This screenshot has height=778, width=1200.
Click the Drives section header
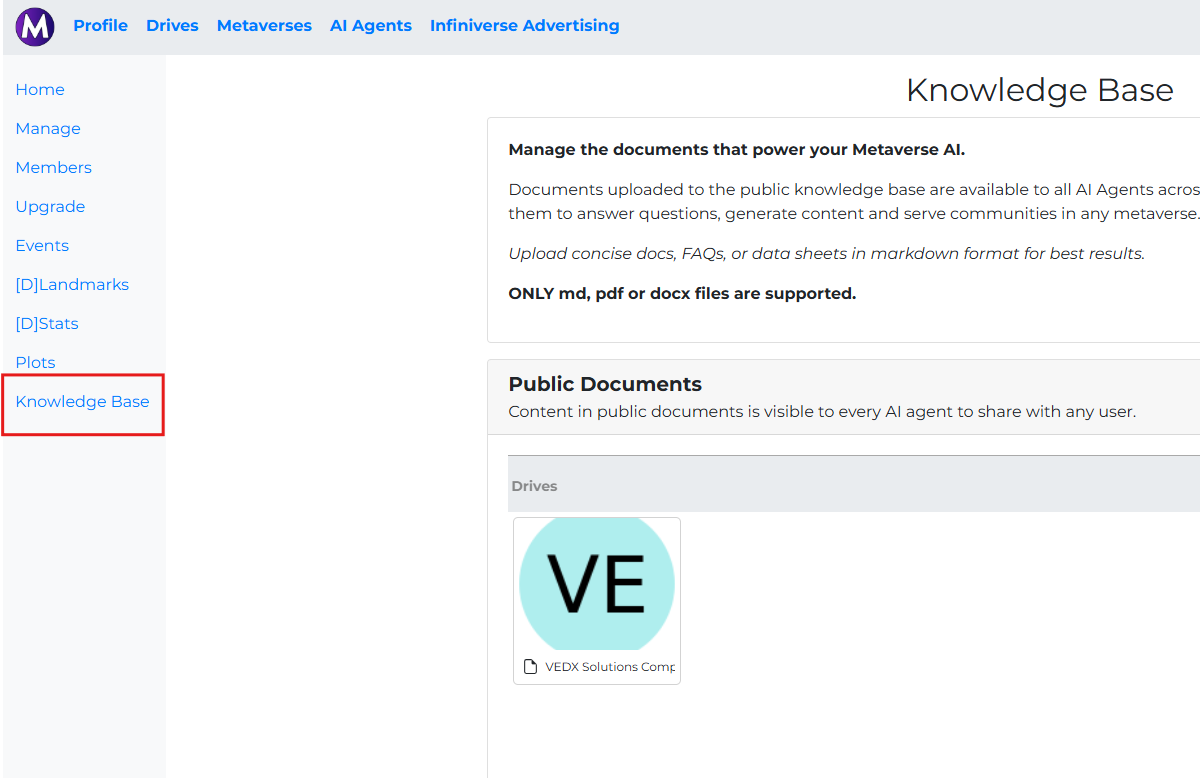(534, 485)
